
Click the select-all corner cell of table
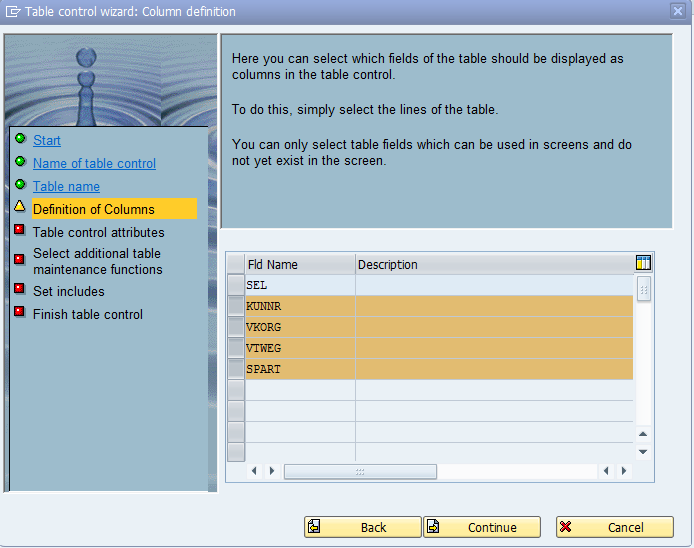click(236, 264)
